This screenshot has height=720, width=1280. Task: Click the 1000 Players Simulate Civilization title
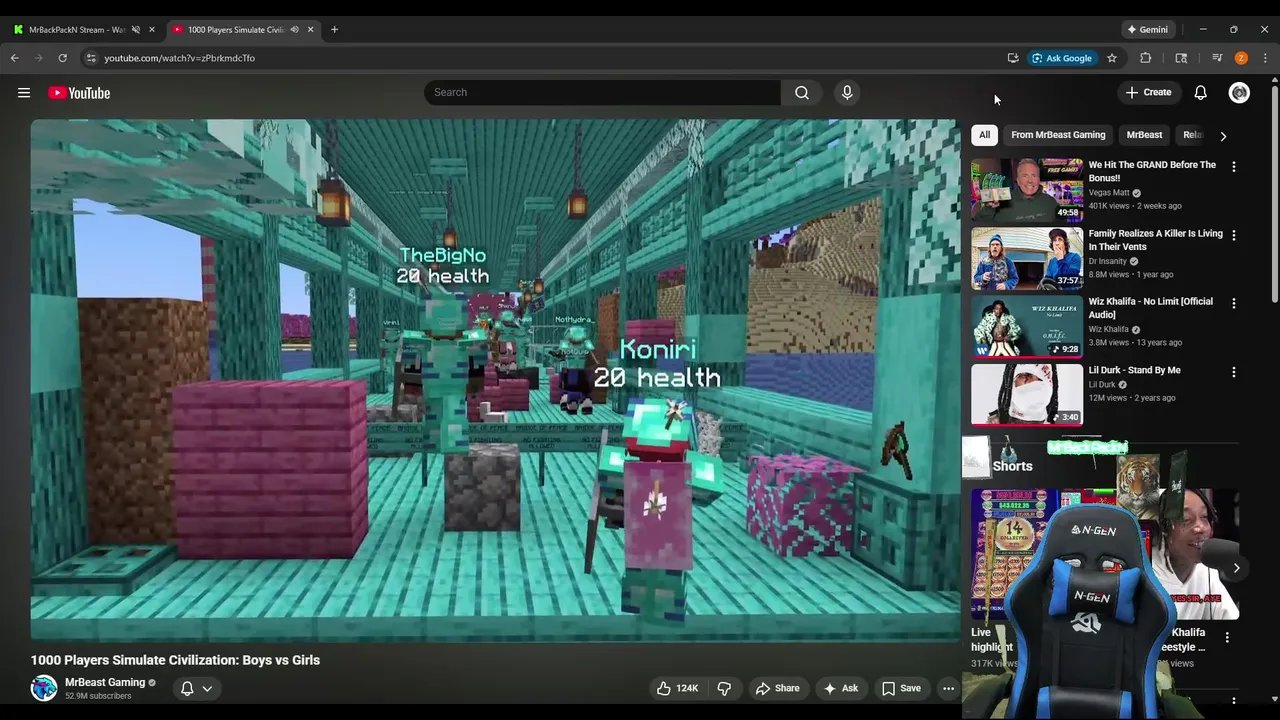tap(175, 660)
